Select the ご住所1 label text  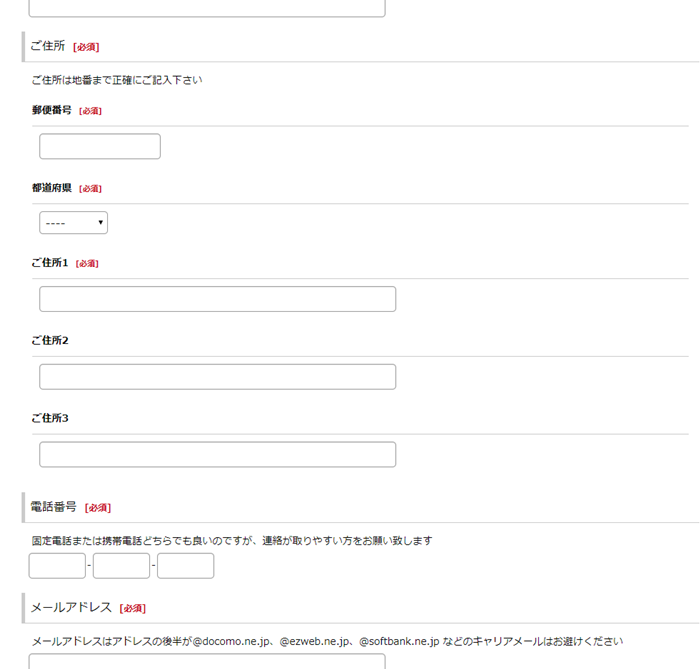pyautogui.click(x=50, y=263)
